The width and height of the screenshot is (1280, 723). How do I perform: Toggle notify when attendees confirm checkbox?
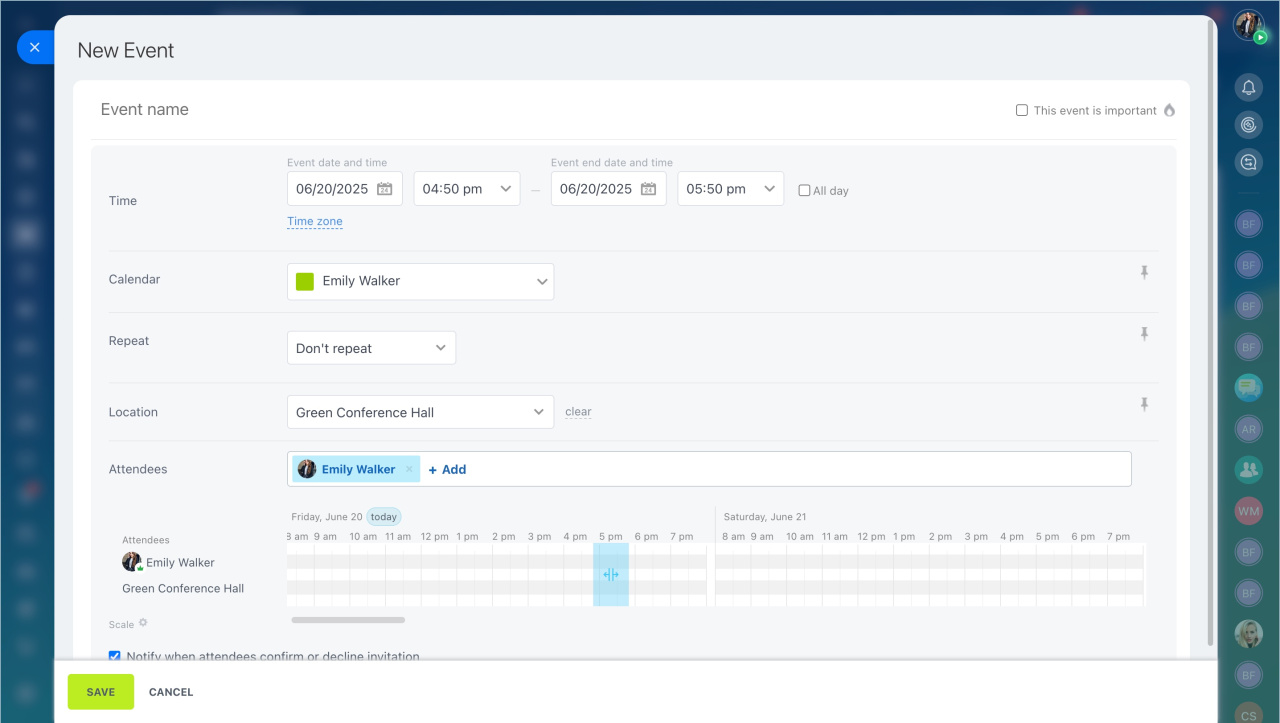(x=115, y=656)
